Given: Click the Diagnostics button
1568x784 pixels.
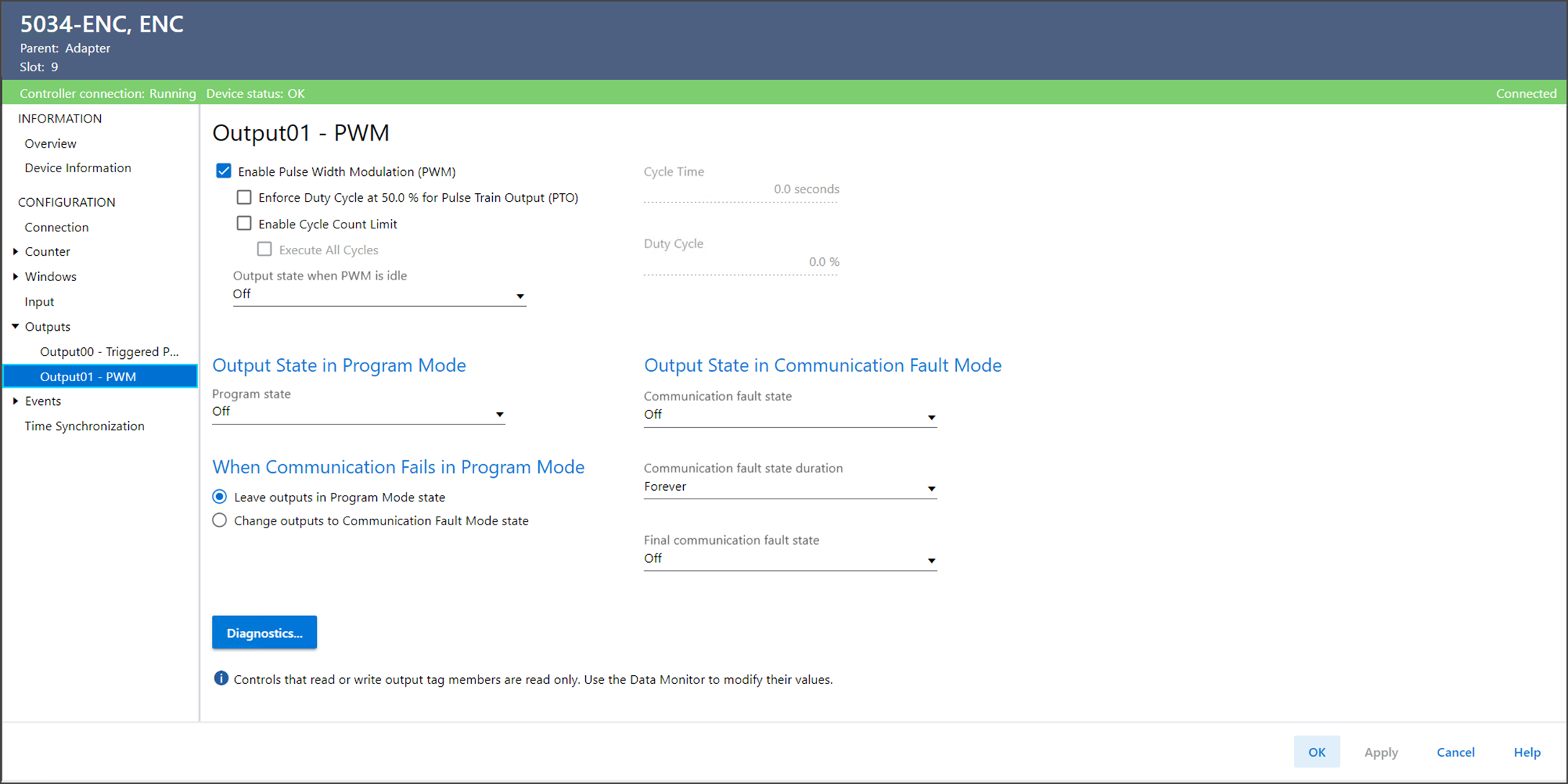Looking at the screenshot, I should 264,633.
